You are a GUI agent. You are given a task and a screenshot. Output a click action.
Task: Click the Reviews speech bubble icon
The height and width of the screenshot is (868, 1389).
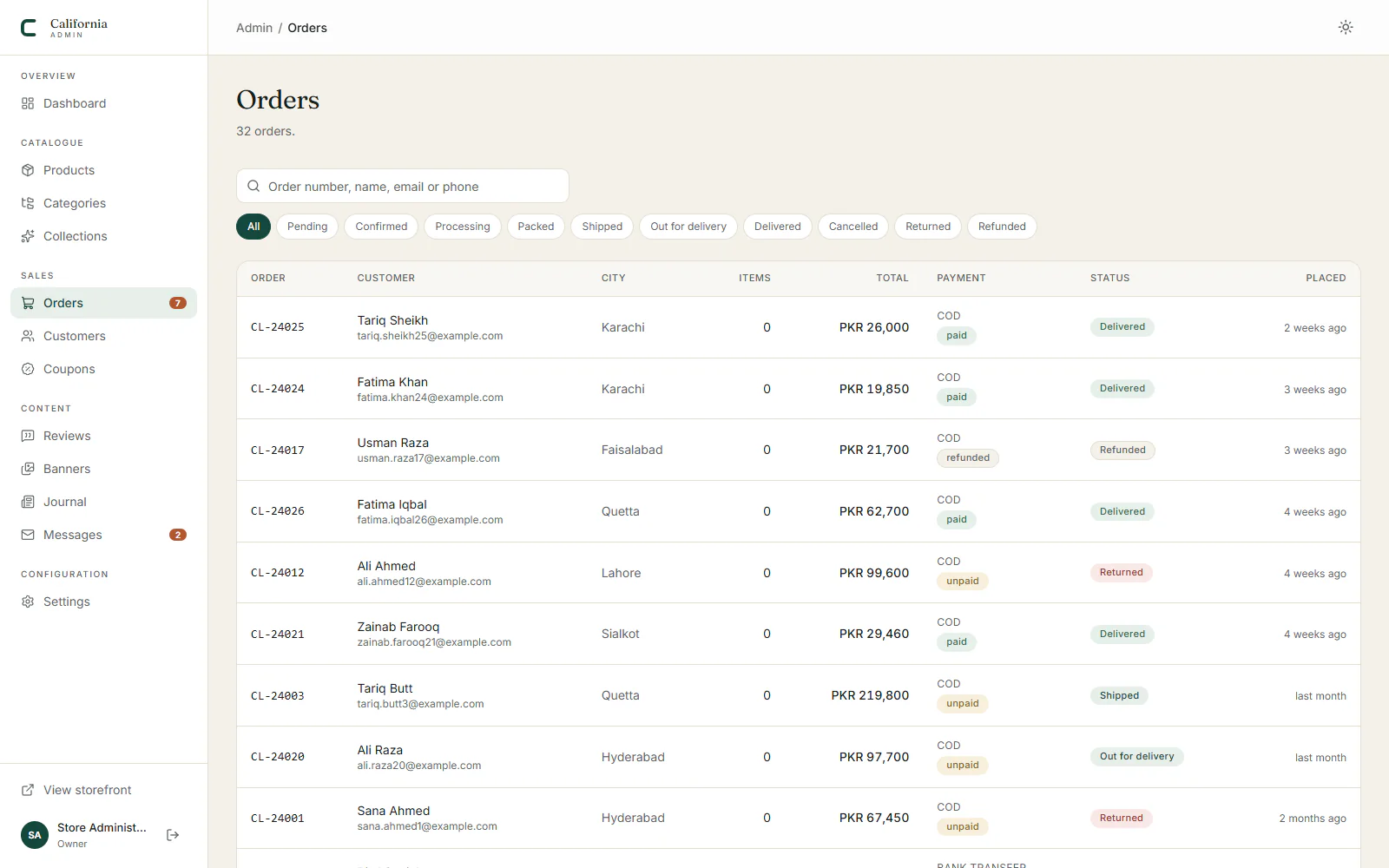click(28, 436)
